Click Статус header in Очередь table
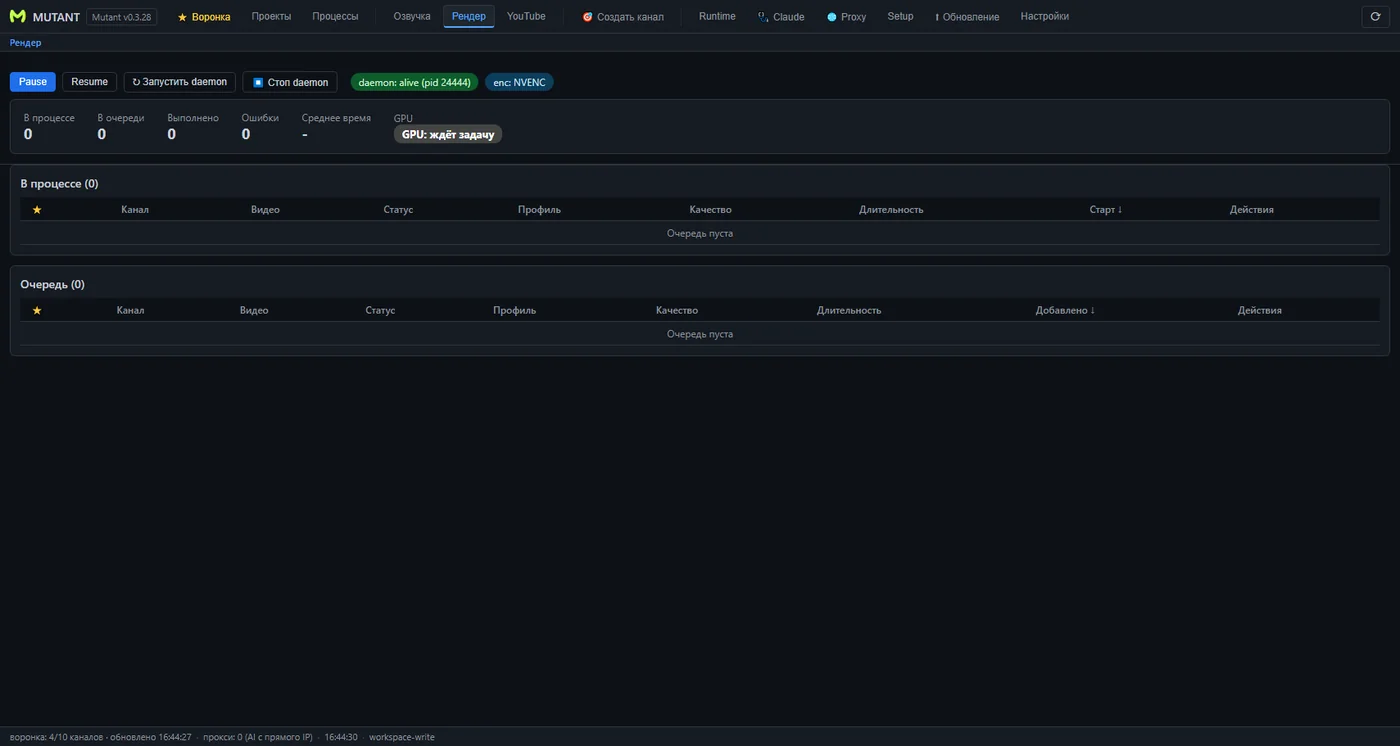This screenshot has width=1400, height=746. (x=380, y=311)
